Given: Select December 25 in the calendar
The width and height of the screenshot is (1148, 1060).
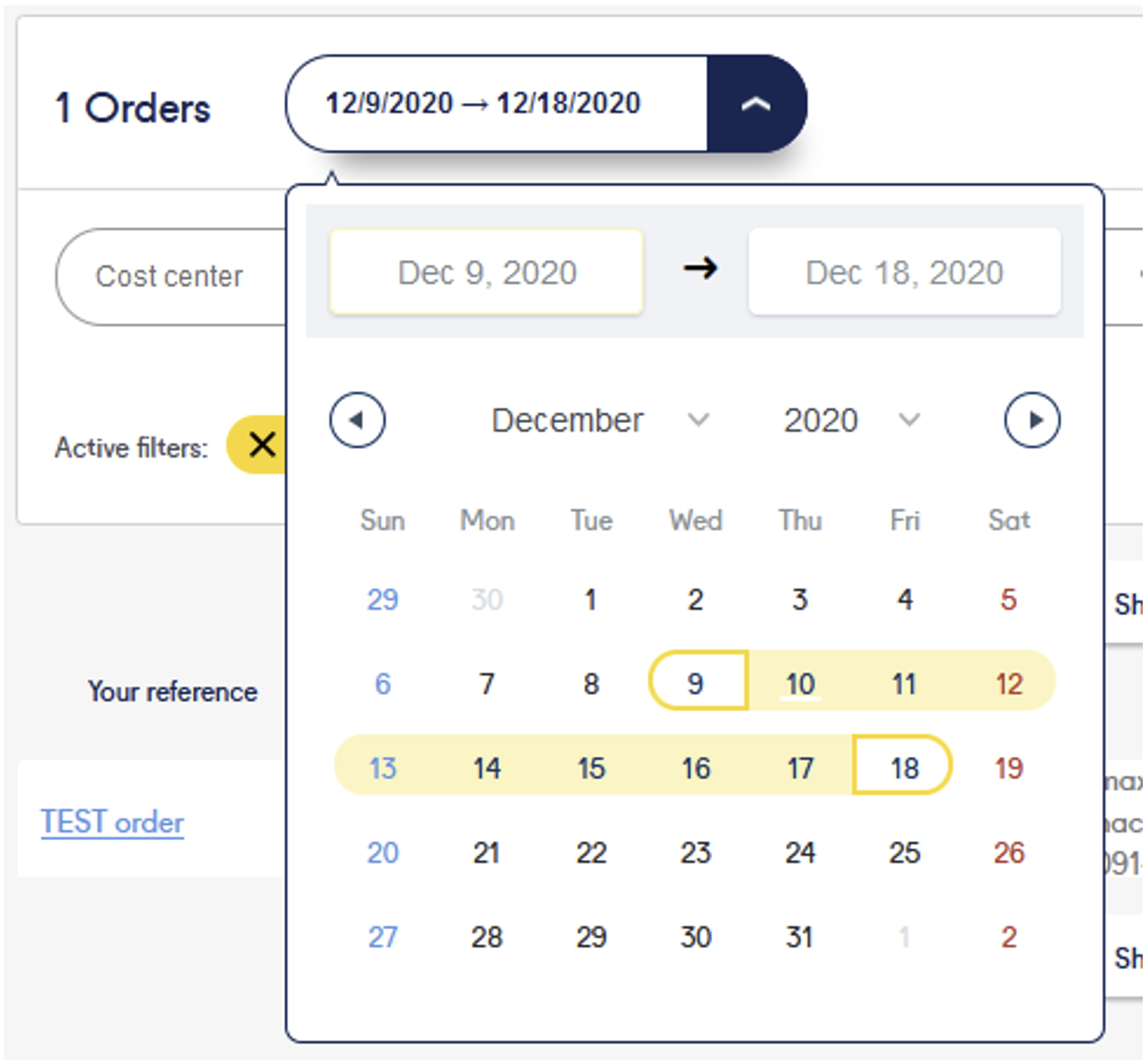Looking at the screenshot, I should coord(904,852).
